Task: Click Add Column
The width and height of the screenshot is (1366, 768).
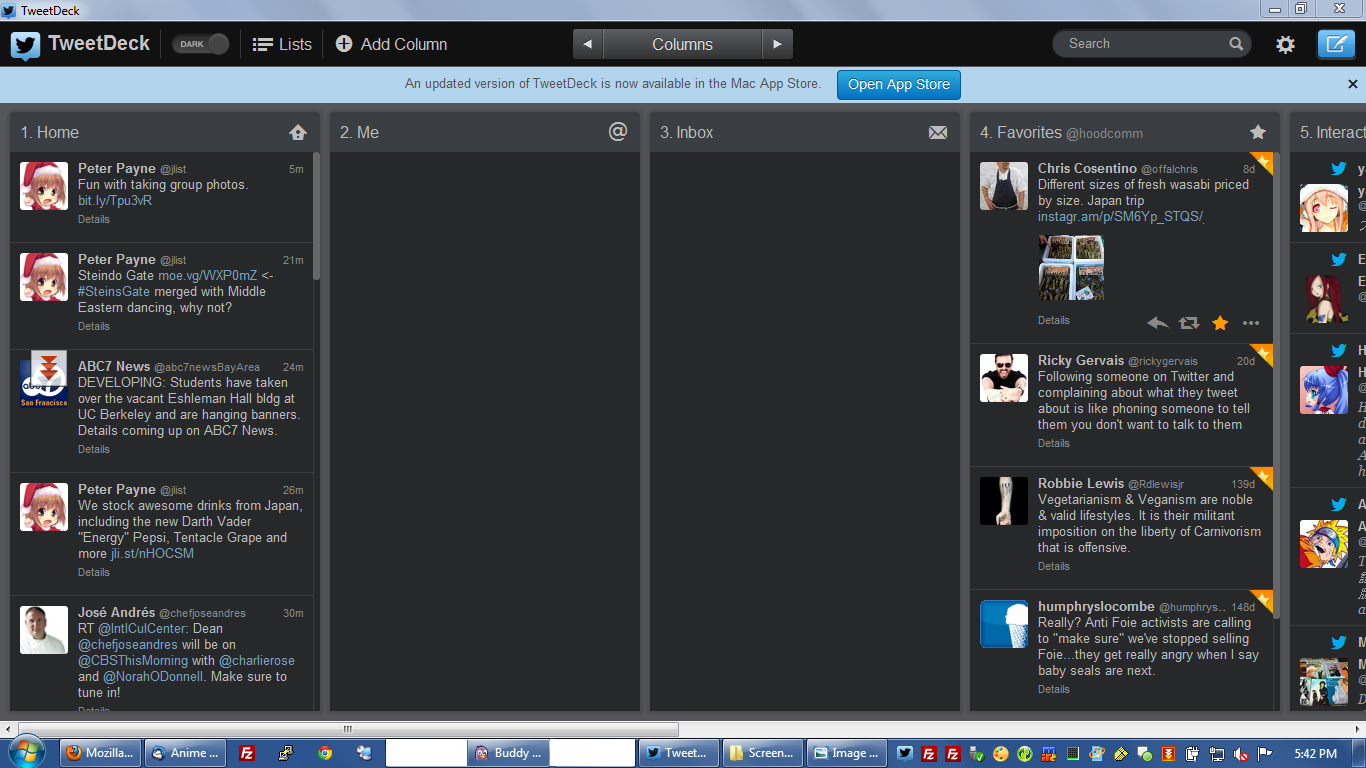Action: point(391,44)
